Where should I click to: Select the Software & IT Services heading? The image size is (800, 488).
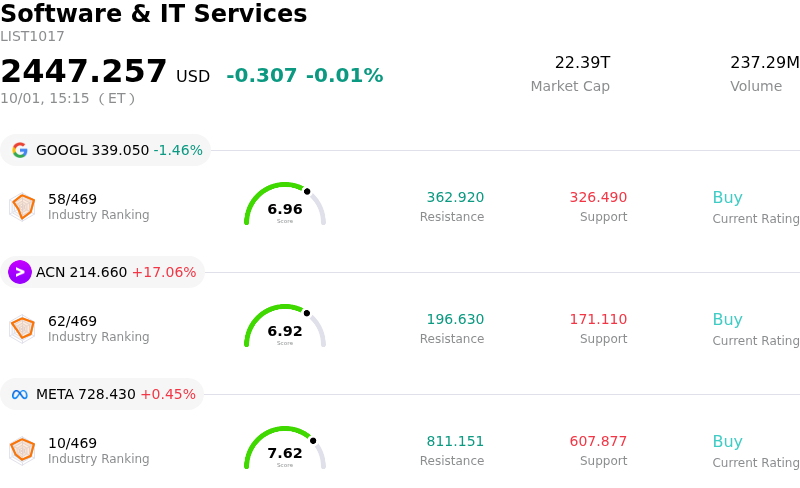(154, 13)
